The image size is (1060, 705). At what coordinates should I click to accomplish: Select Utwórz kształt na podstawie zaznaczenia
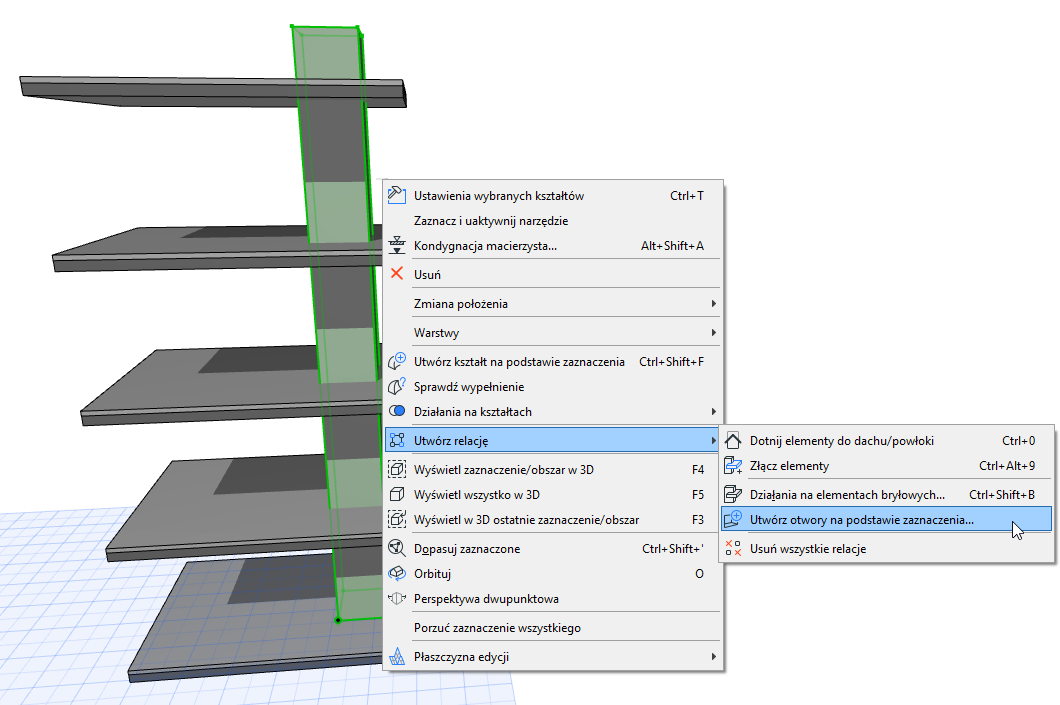coord(552,362)
